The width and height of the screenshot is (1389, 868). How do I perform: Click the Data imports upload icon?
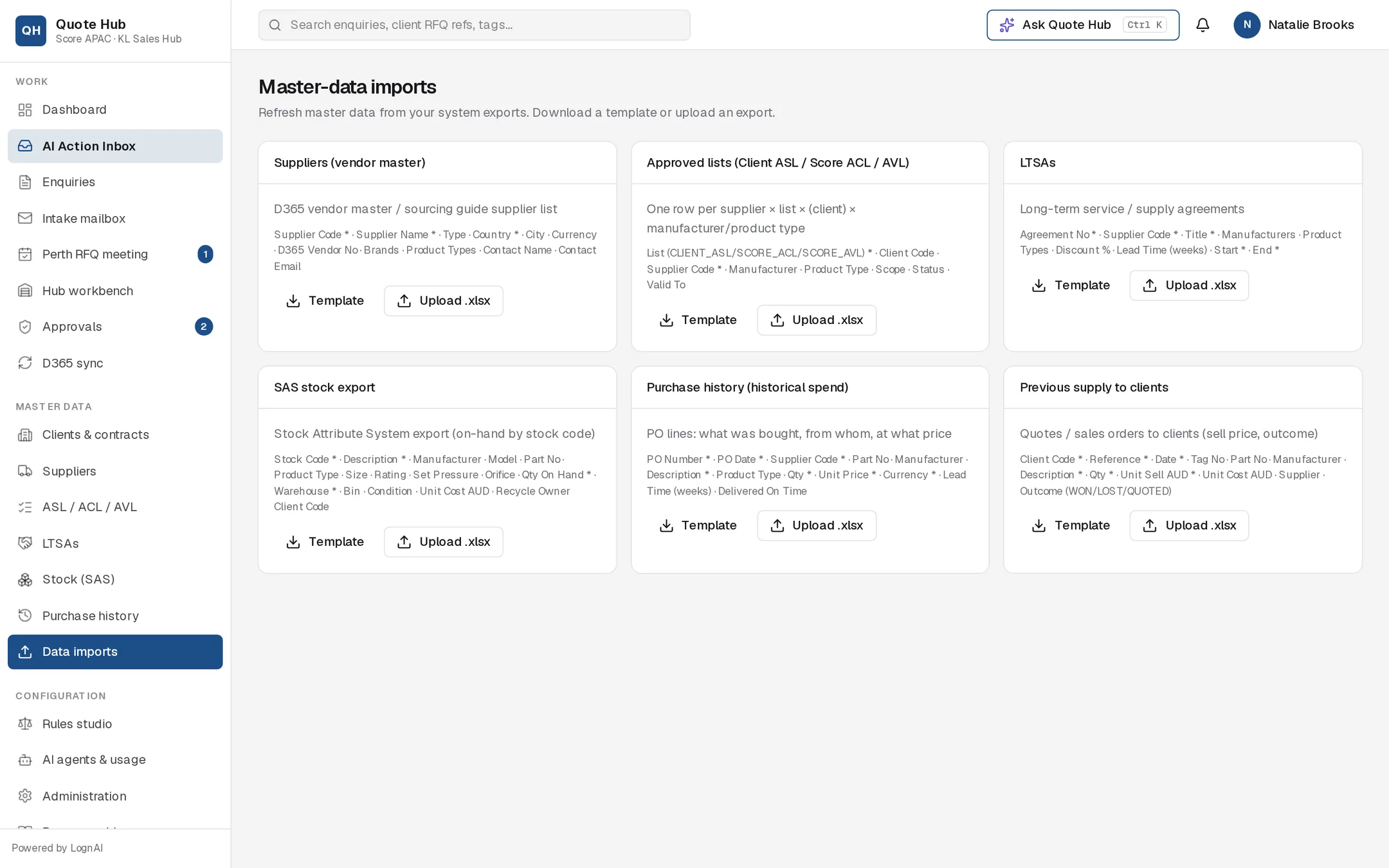coord(25,651)
